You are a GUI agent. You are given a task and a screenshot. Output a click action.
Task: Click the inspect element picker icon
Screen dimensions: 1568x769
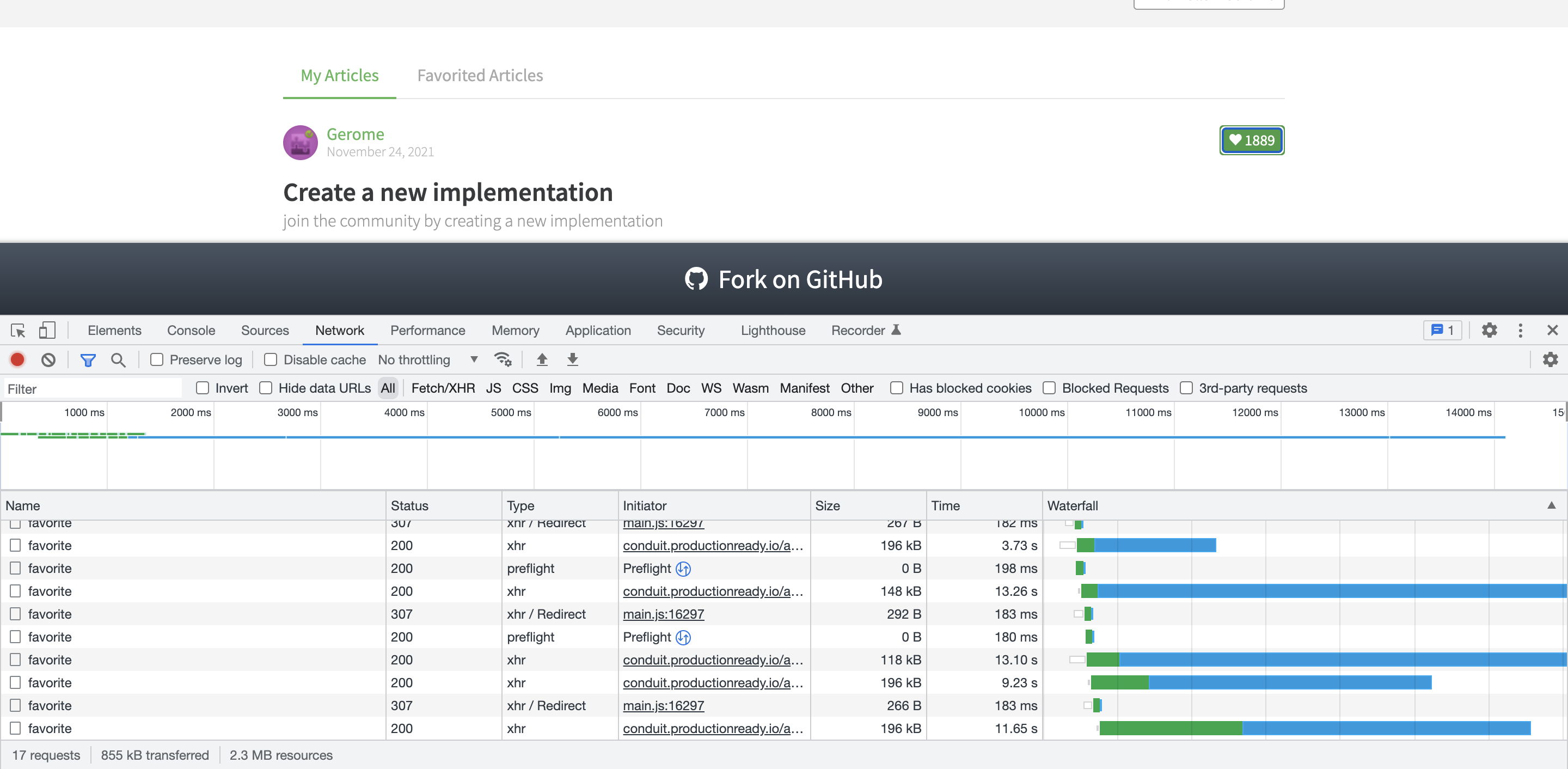click(x=17, y=331)
